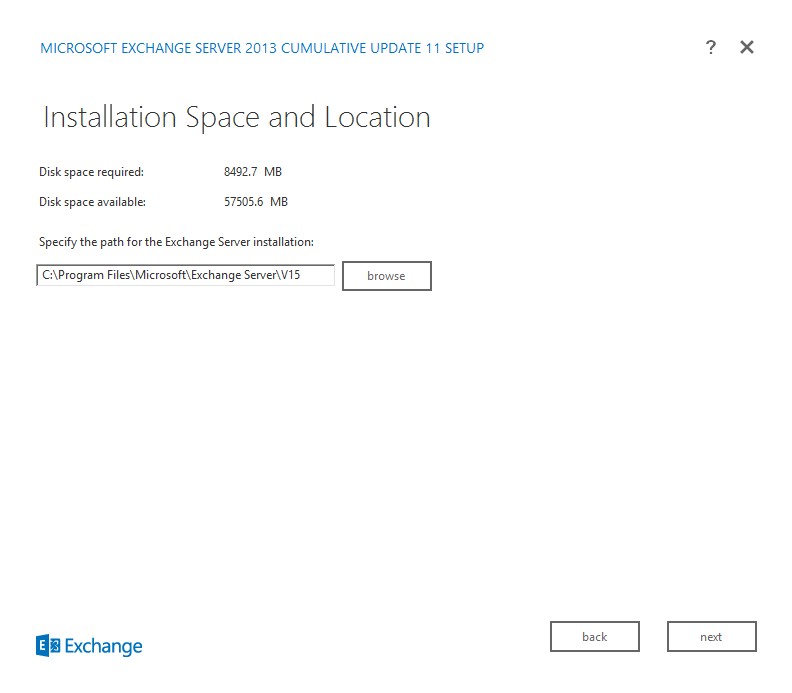Viewport: 792px width, 693px height.
Task: Place cursor on 'Program Files' in path
Action: (88, 275)
